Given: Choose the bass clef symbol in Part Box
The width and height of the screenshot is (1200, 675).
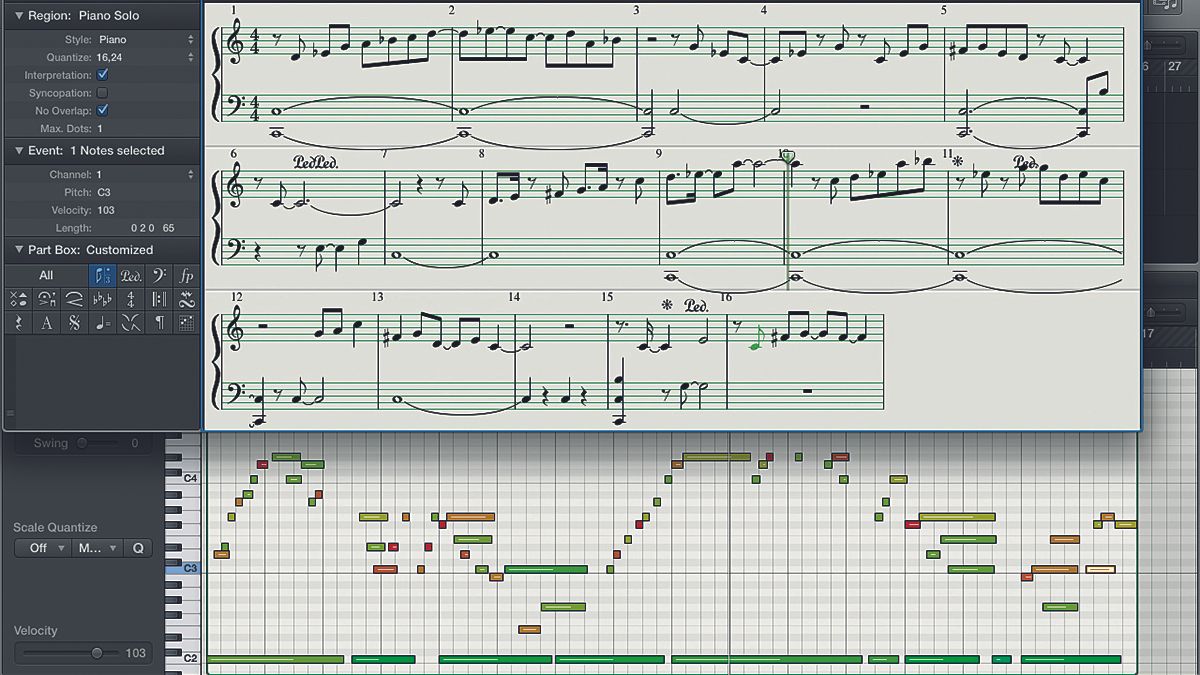Looking at the screenshot, I should pos(158,275).
